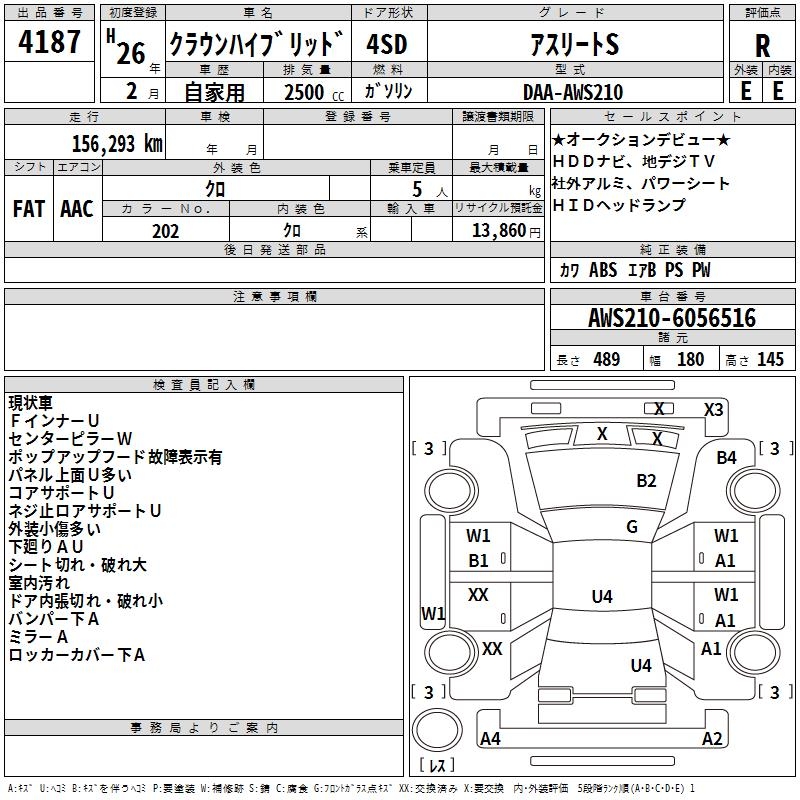Viewport: 800px width, 800px height.
Task: Click note パネル上面U多い
Action: click(70, 475)
